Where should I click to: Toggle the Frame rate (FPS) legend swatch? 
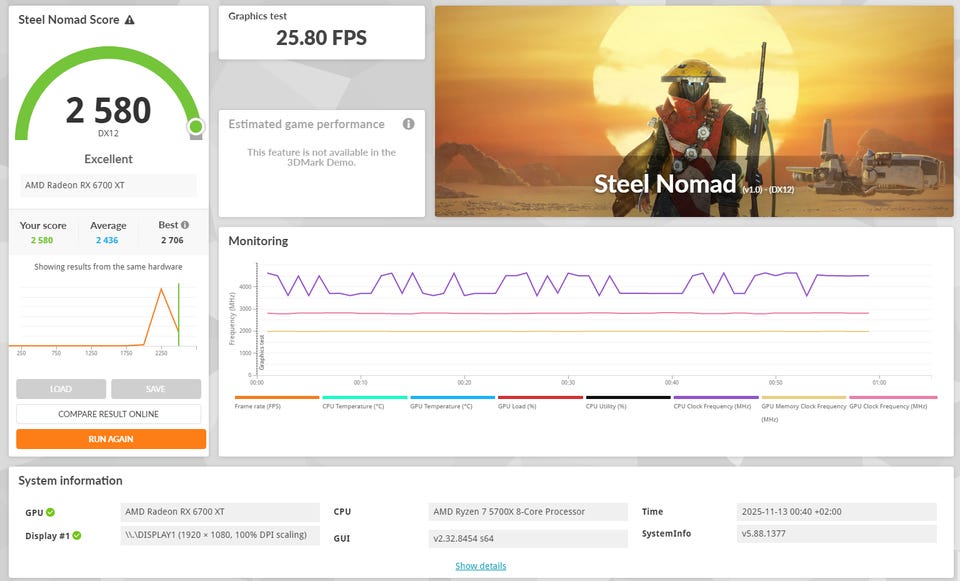(277, 397)
